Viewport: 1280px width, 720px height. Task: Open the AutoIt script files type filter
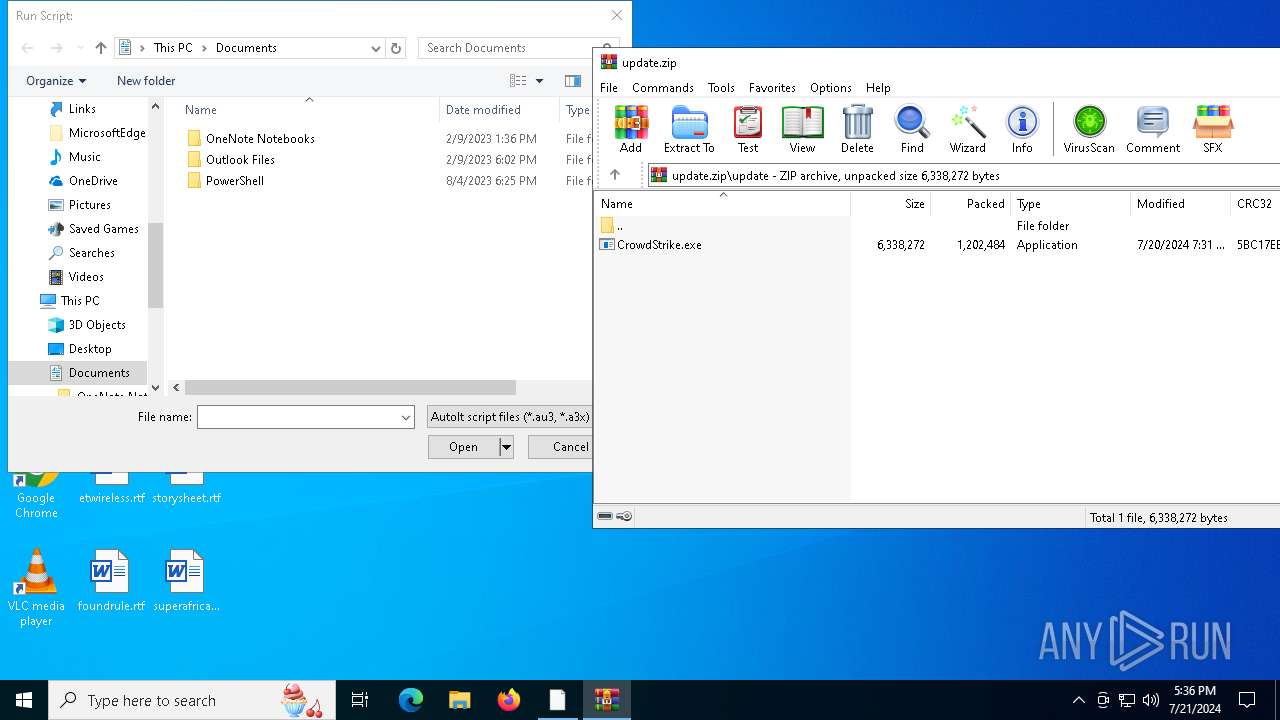tap(509, 417)
